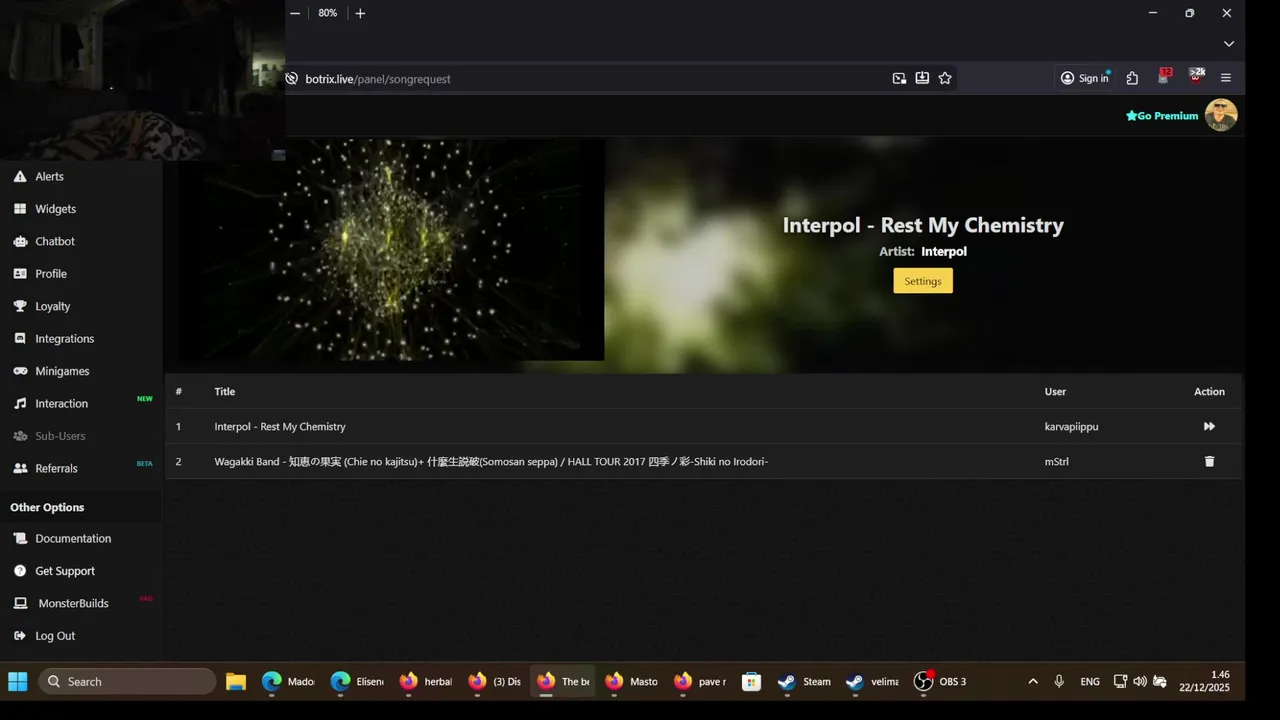Screen dimensions: 1280x720
Task: Open the Alerts sidebar section
Action: (x=49, y=176)
